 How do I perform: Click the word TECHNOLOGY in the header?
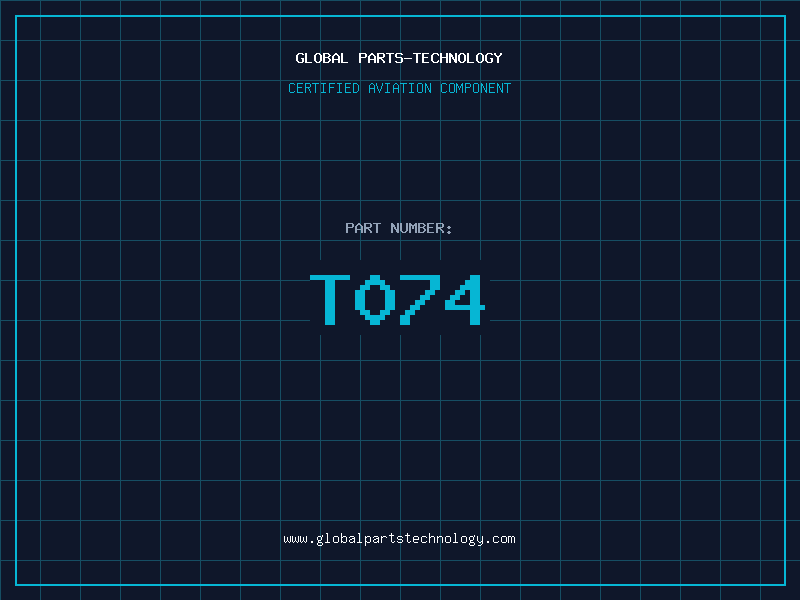[x=458, y=58]
